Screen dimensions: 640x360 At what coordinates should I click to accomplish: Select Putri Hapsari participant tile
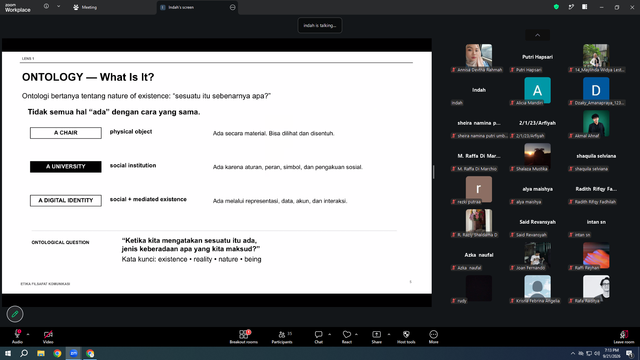(x=537, y=58)
